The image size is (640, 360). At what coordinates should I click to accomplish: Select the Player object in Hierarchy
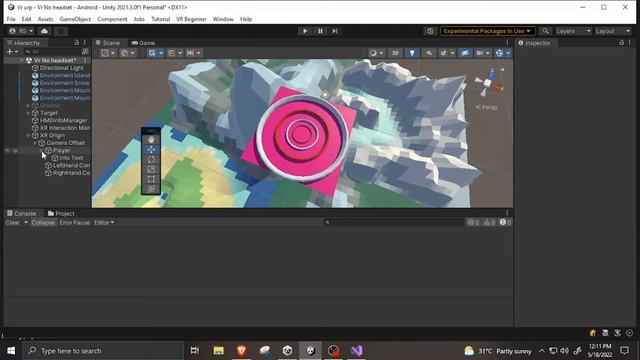pos(61,151)
